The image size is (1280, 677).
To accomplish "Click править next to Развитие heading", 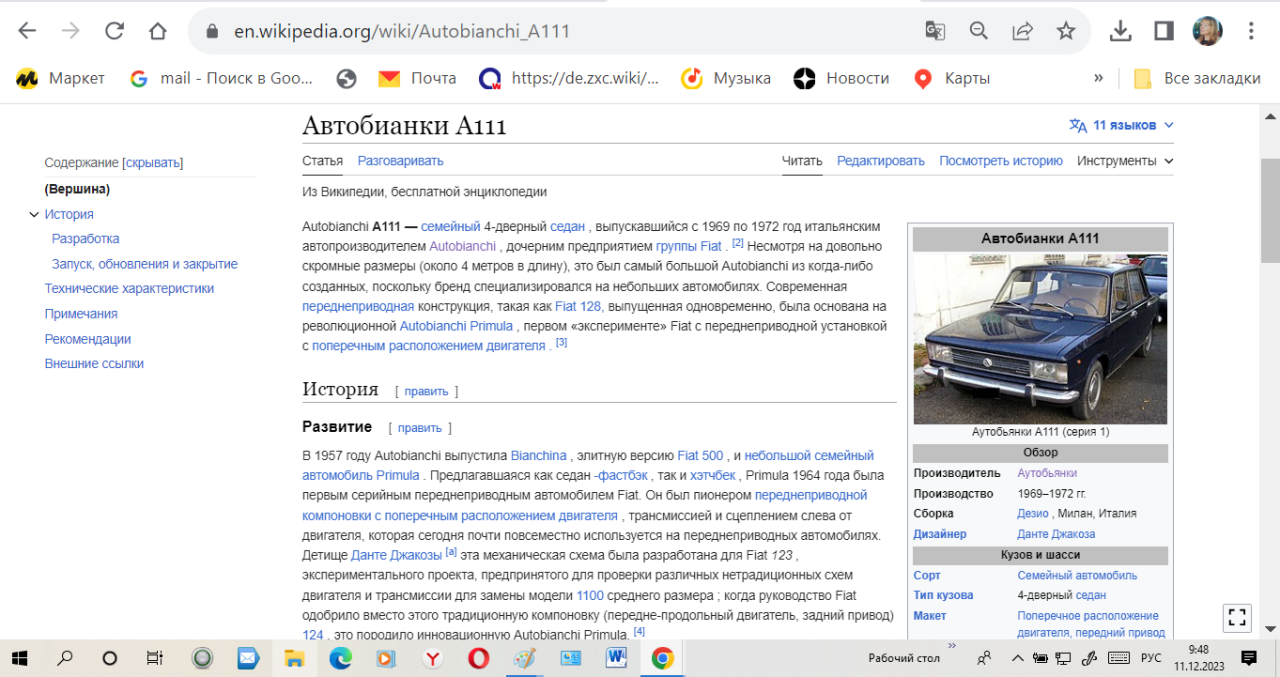I will [420, 427].
